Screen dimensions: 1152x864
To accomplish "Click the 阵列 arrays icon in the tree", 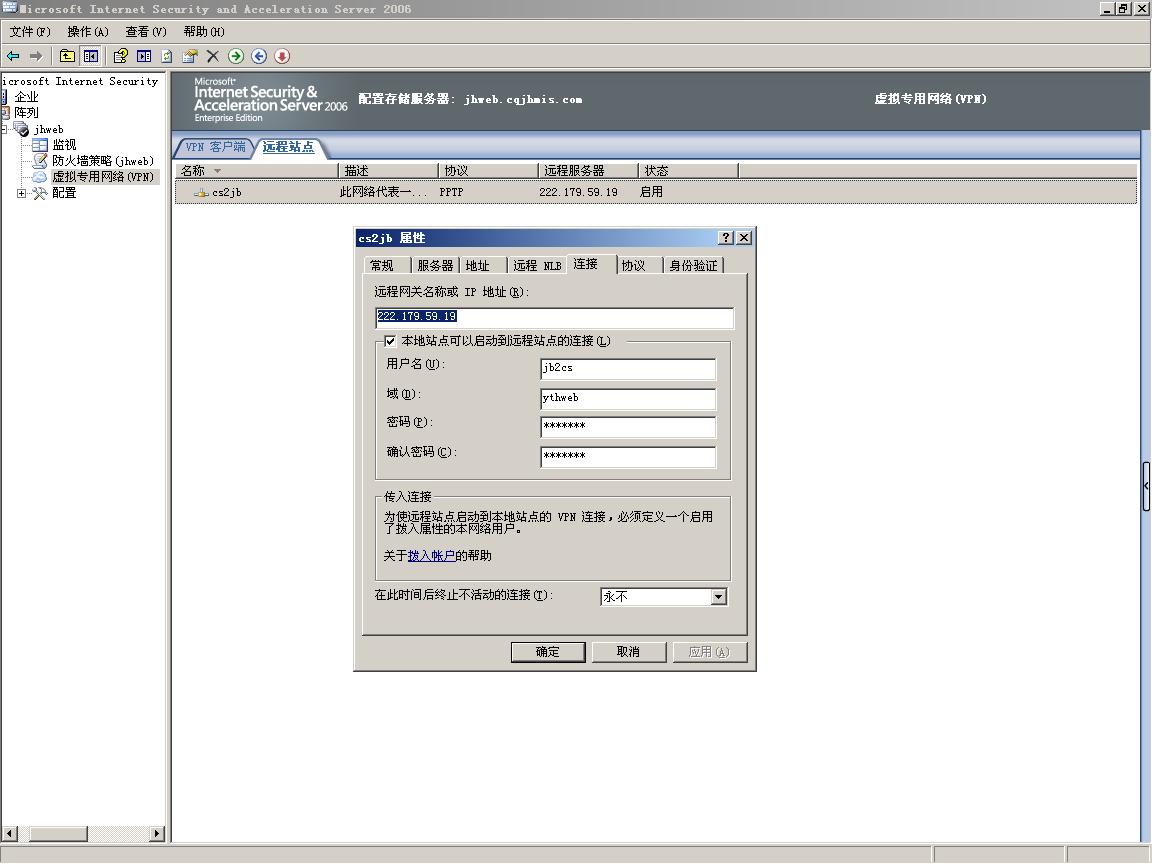I will click(x=4, y=113).
